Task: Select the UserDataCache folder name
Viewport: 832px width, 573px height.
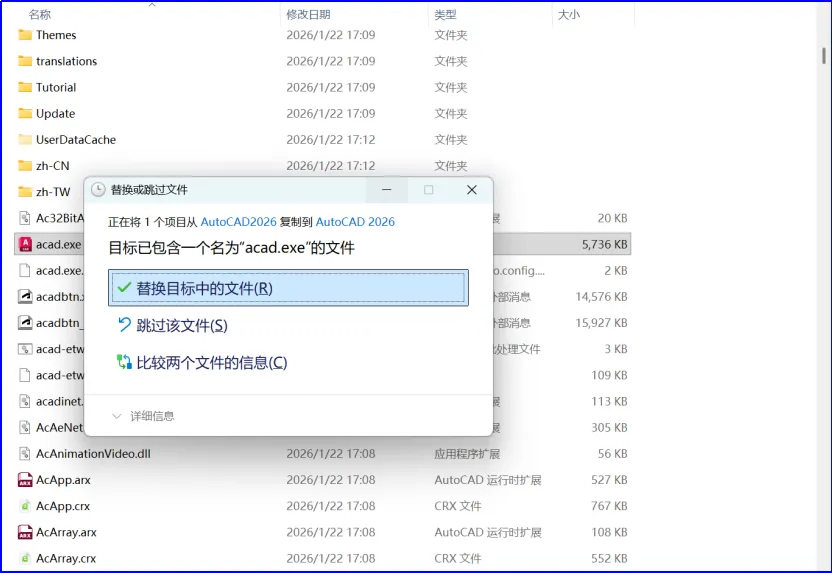Action: coord(76,140)
